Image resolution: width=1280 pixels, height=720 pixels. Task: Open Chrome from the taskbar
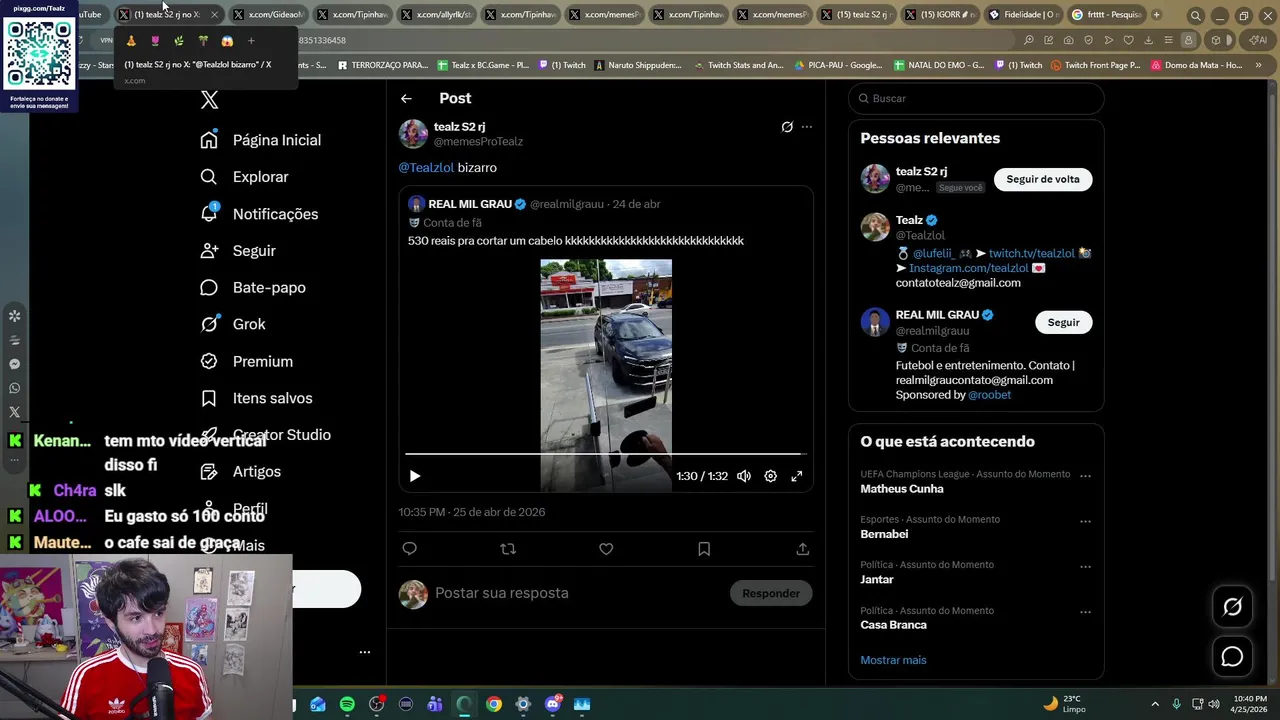494,704
